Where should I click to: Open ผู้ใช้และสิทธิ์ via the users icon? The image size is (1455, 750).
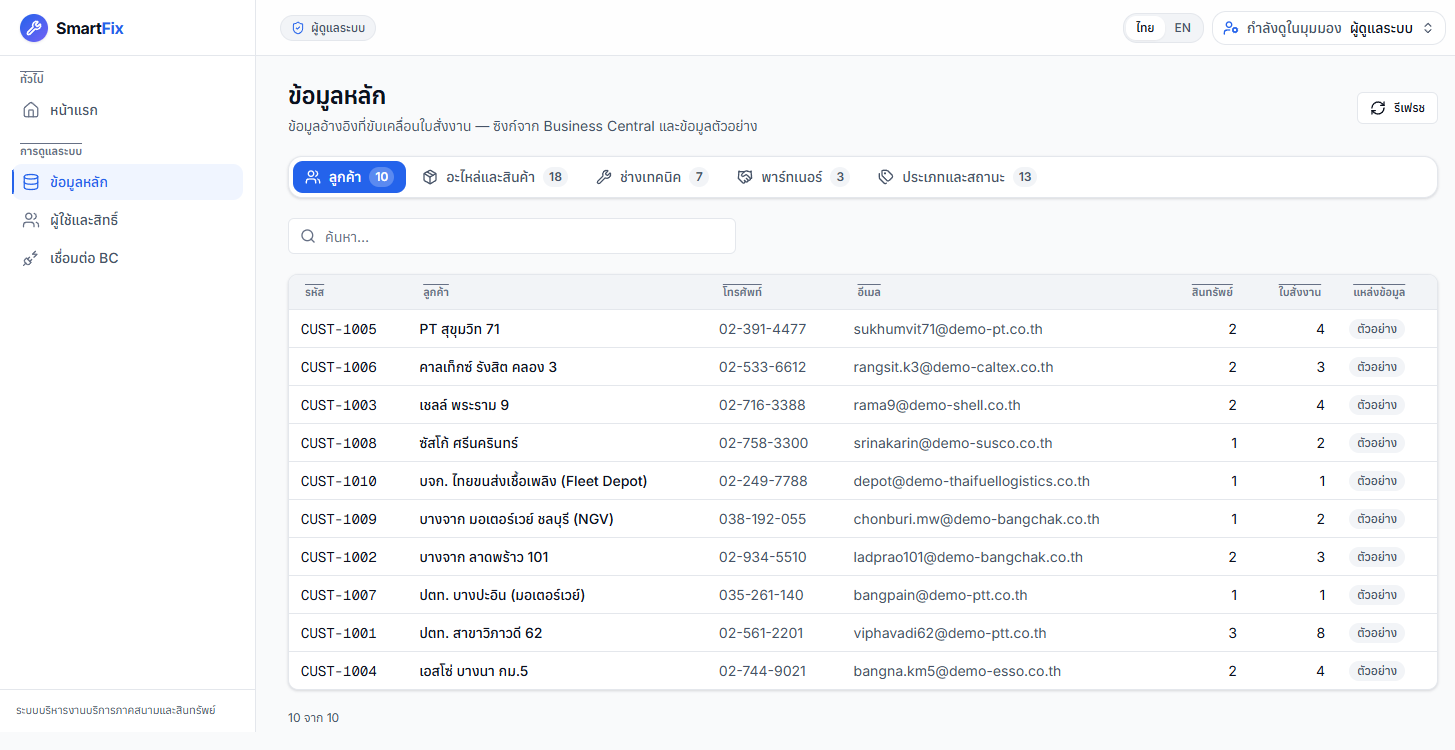[x=31, y=220]
